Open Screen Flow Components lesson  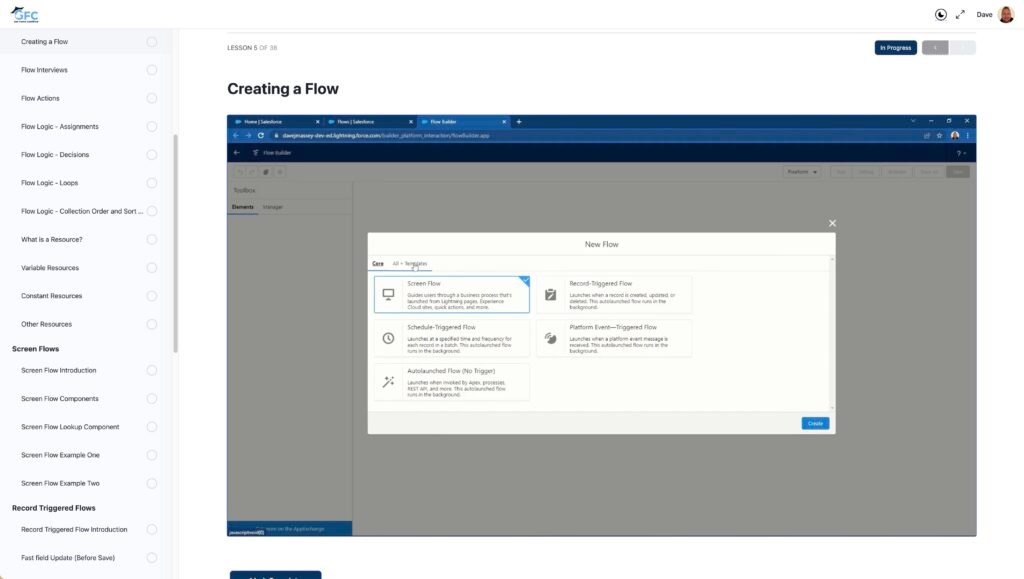[x=59, y=399]
